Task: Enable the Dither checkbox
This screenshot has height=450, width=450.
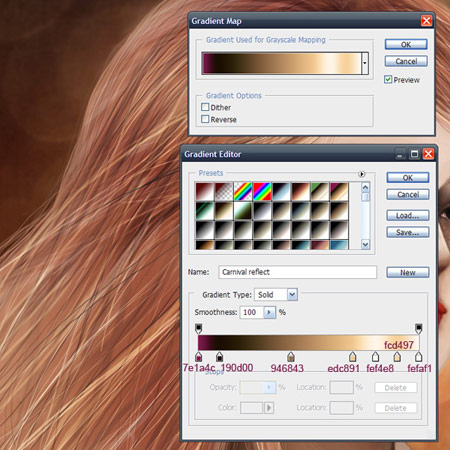Action: click(x=205, y=107)
